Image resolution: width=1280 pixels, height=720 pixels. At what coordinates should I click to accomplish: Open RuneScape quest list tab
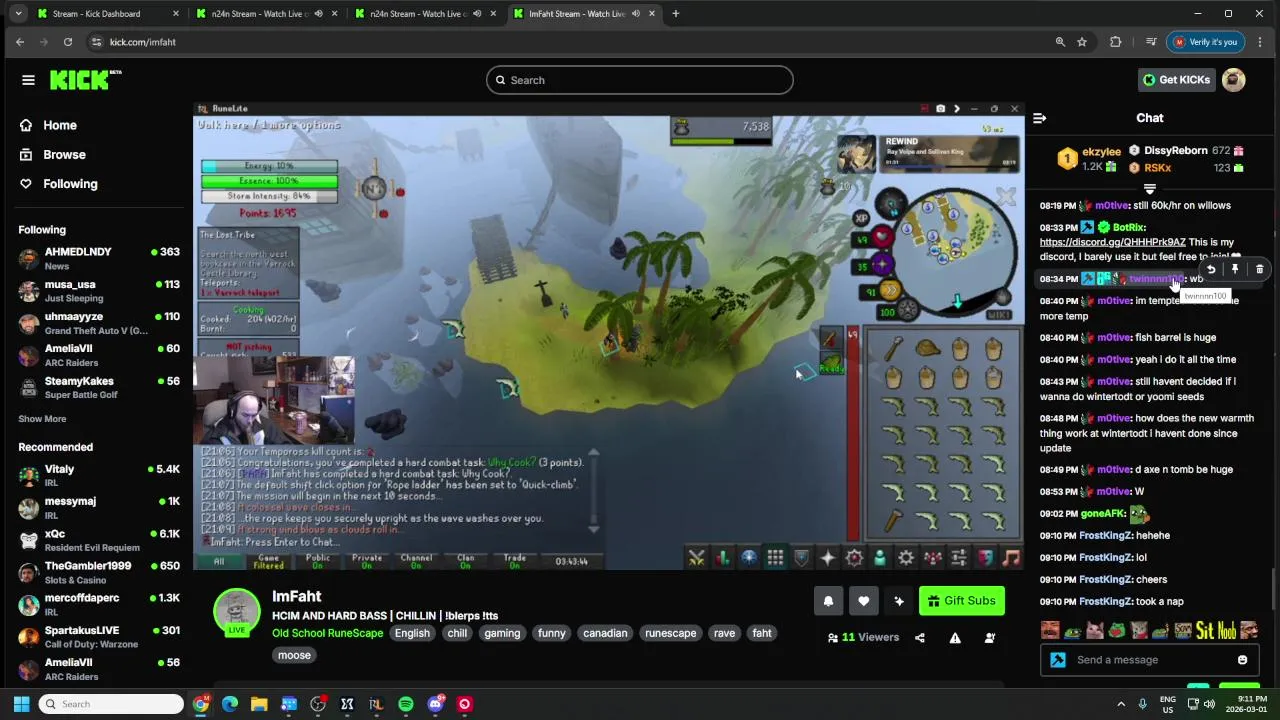748,558
